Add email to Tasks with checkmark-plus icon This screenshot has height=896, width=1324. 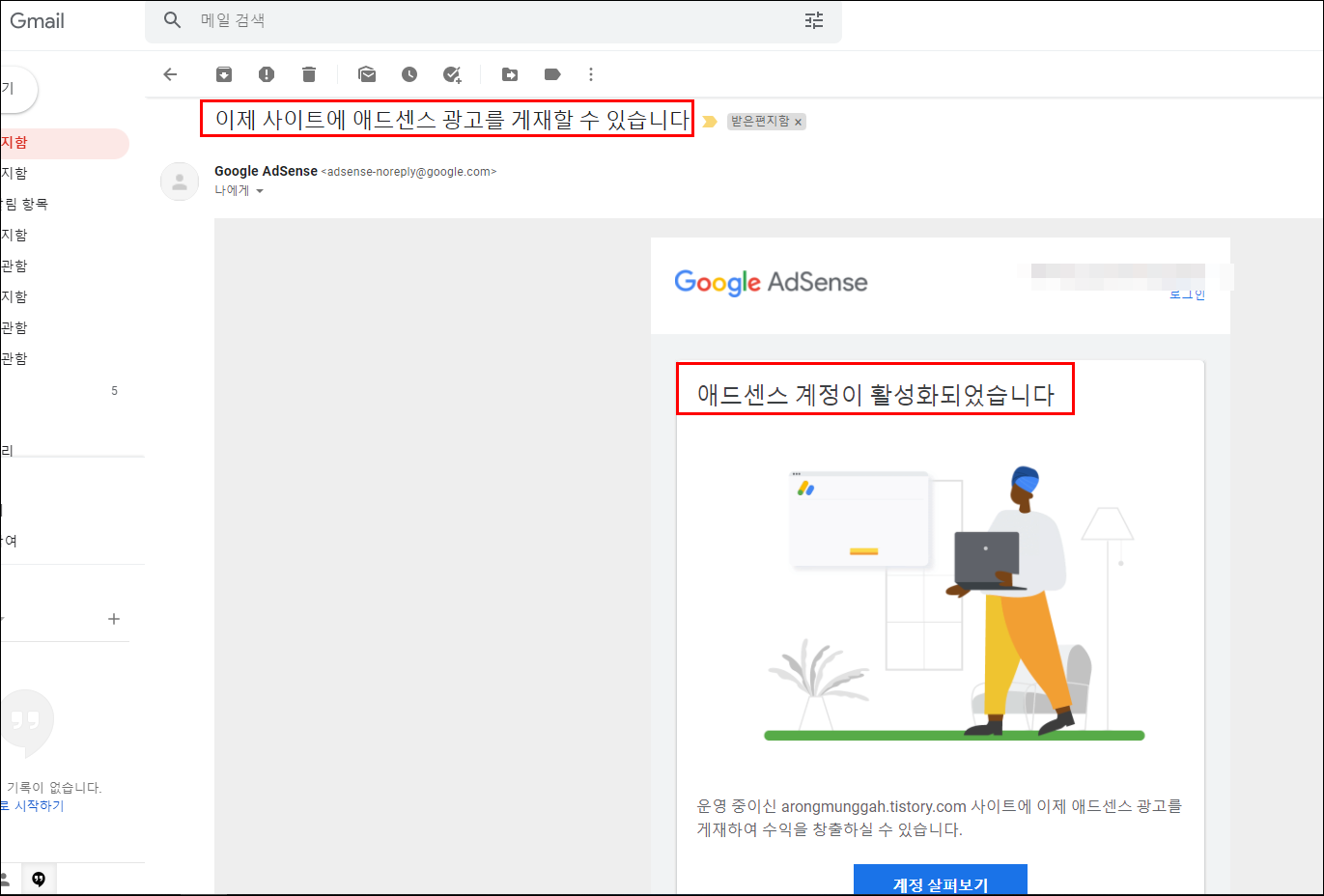(452, 74)
